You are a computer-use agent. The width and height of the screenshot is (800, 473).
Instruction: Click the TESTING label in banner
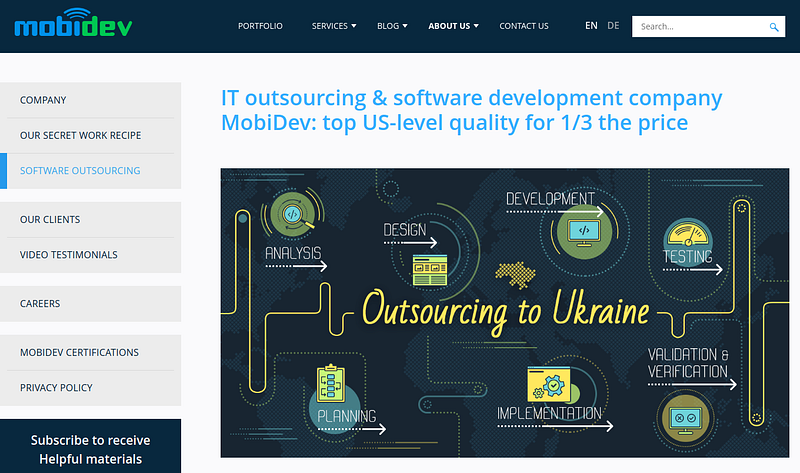(687, 257)
